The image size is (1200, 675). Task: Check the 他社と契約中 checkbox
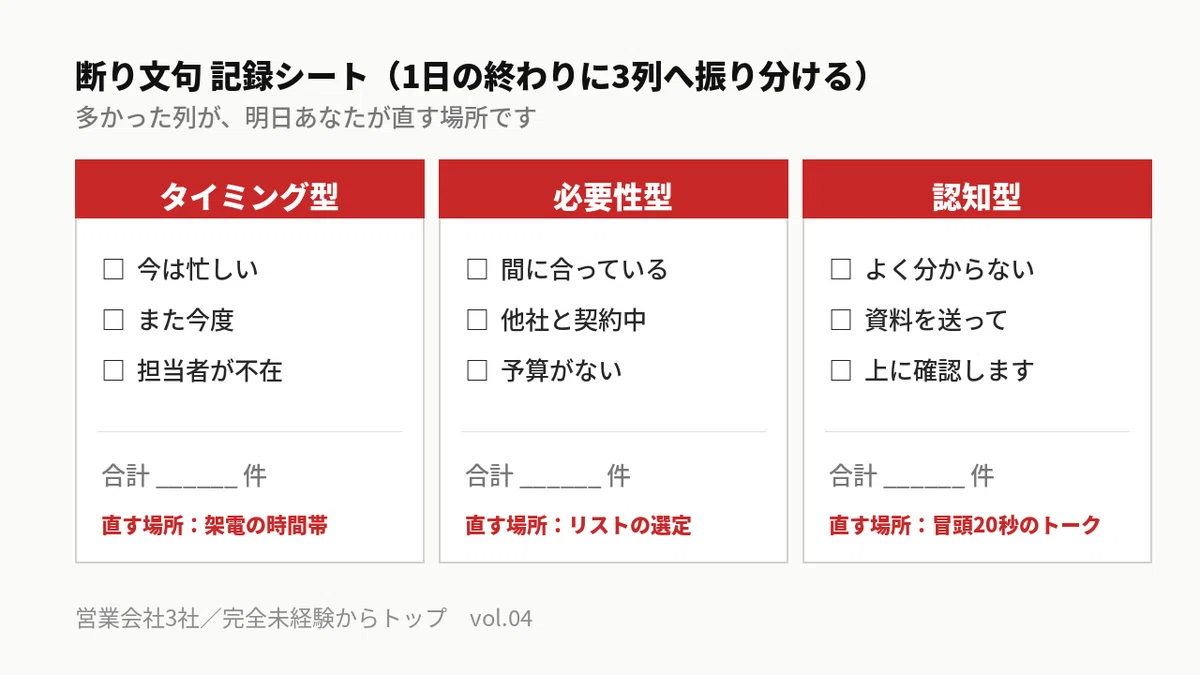tap(477, 320)
